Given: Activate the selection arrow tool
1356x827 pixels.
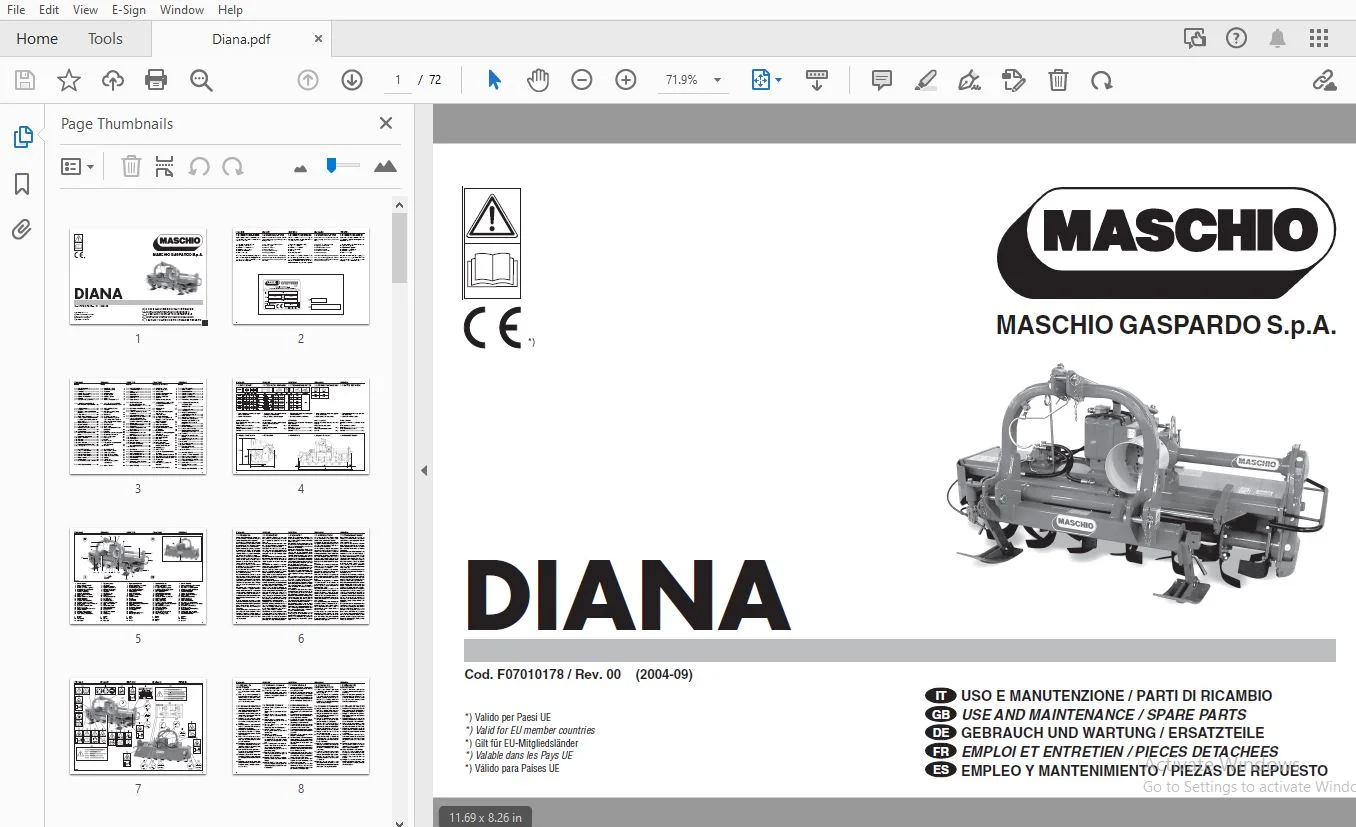Looking at the screenshot, I should (x=494, y=80).
